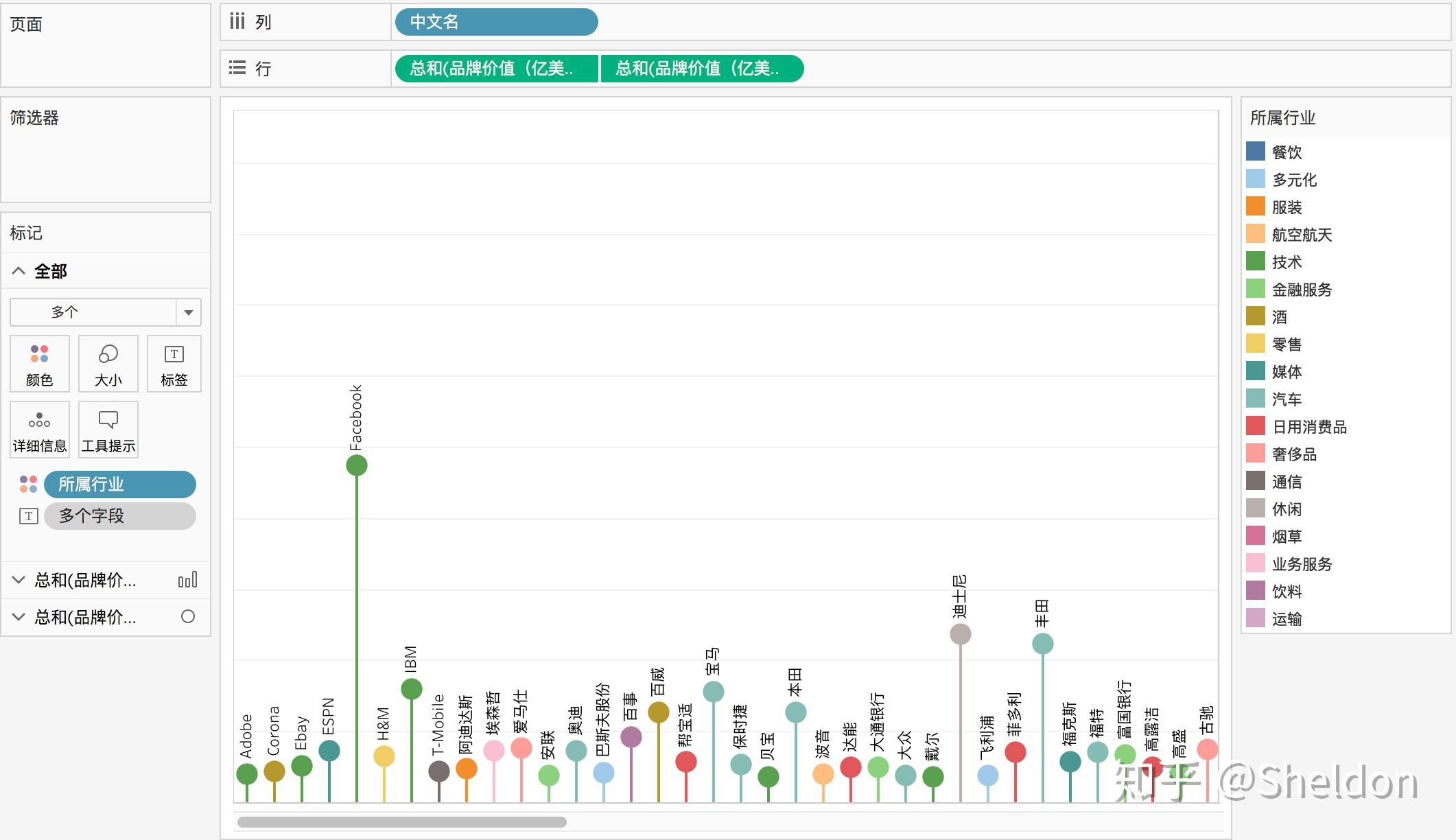Select the 技术 legend color swatch
1456x840 pixels.
(1256, 261)
